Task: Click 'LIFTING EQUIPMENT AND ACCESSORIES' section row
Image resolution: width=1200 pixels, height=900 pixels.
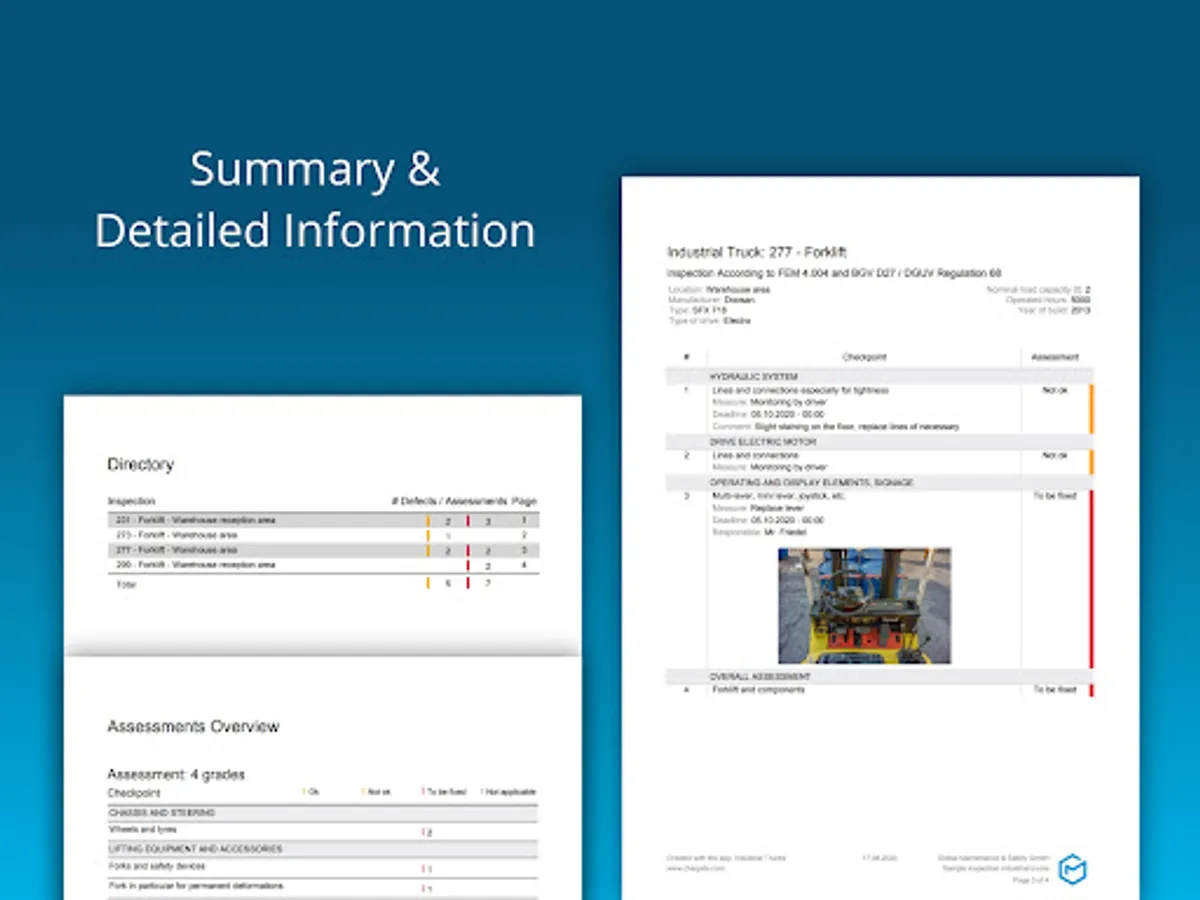Action: coord(322,848)
